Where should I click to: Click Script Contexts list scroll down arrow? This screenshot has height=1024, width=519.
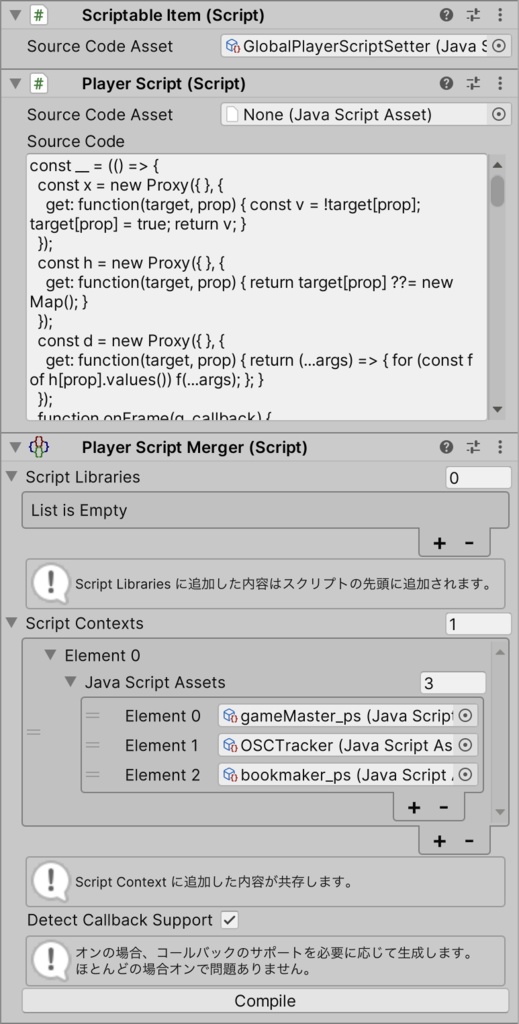point(500,812)
